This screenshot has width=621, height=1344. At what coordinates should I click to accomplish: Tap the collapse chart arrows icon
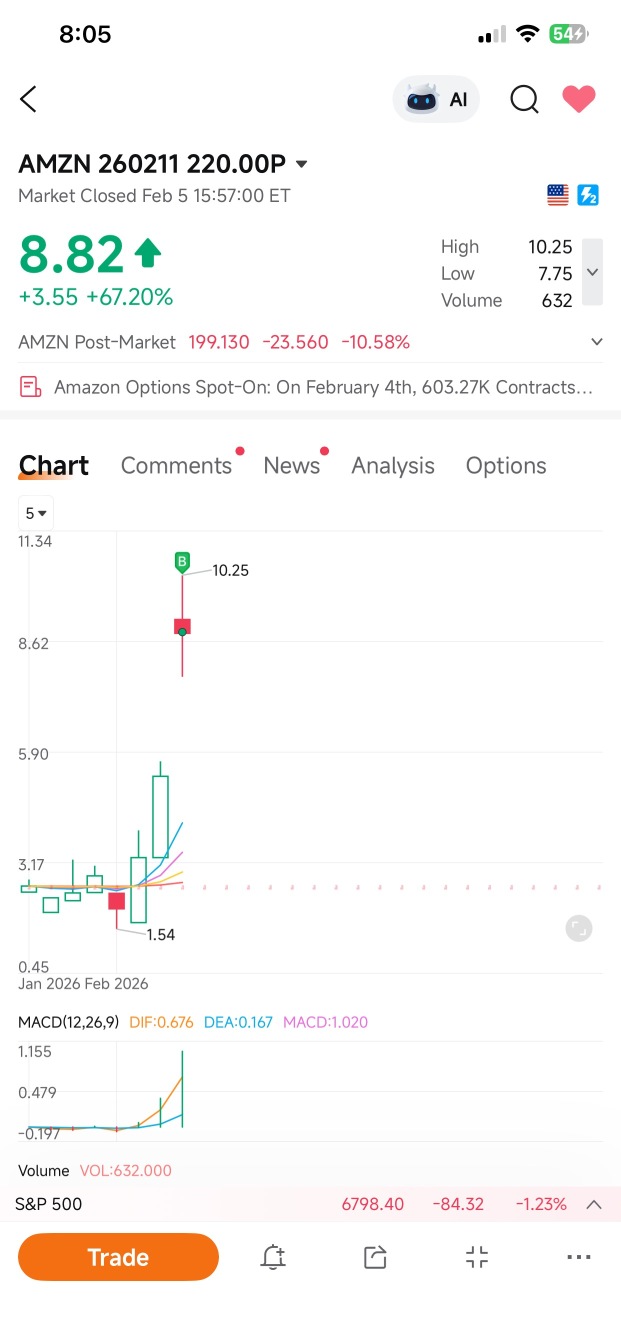tap(477, 1257)
